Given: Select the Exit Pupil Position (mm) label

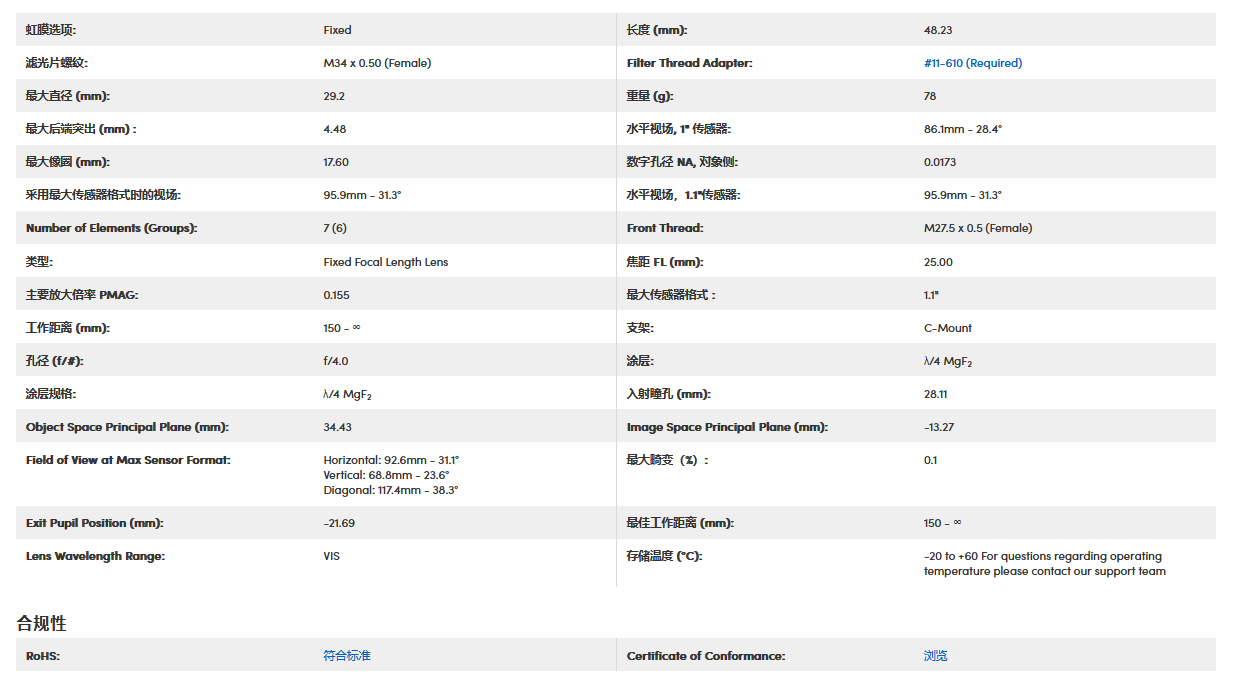Looking at the screenshot, I should 94,523.
